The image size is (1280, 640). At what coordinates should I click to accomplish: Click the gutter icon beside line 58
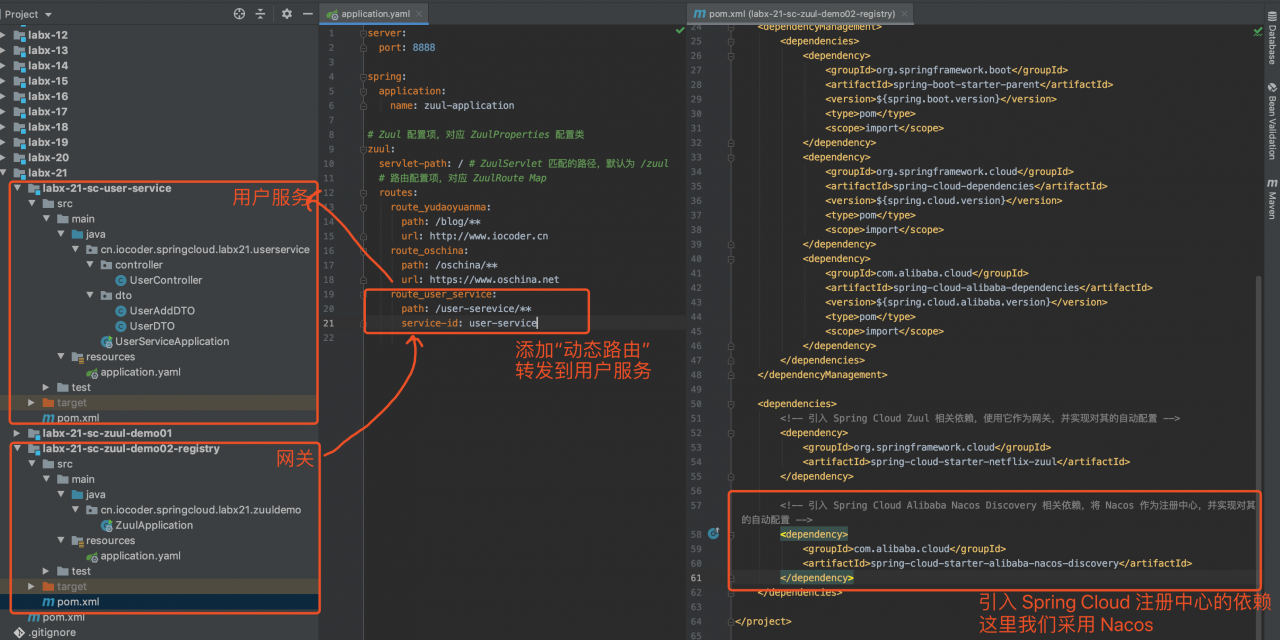click(712, 533)
